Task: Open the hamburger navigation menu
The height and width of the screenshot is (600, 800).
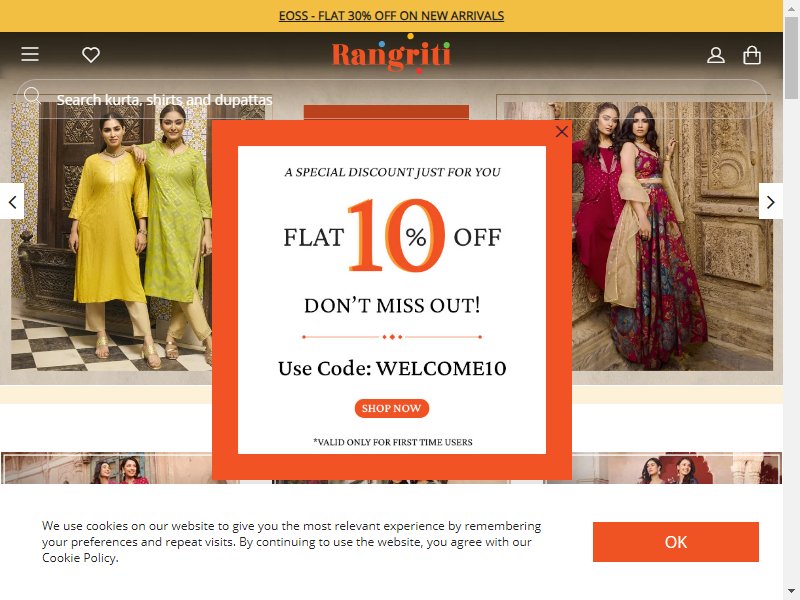Action: (x=30, y=54)
